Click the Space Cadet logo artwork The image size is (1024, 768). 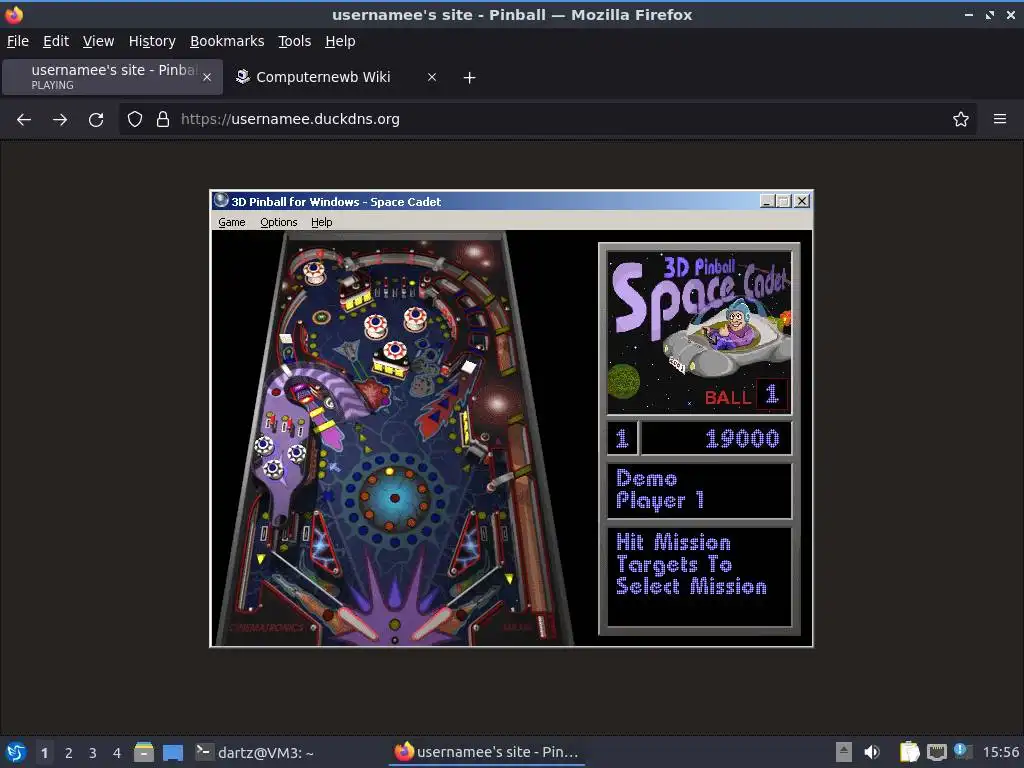(699, 332)
